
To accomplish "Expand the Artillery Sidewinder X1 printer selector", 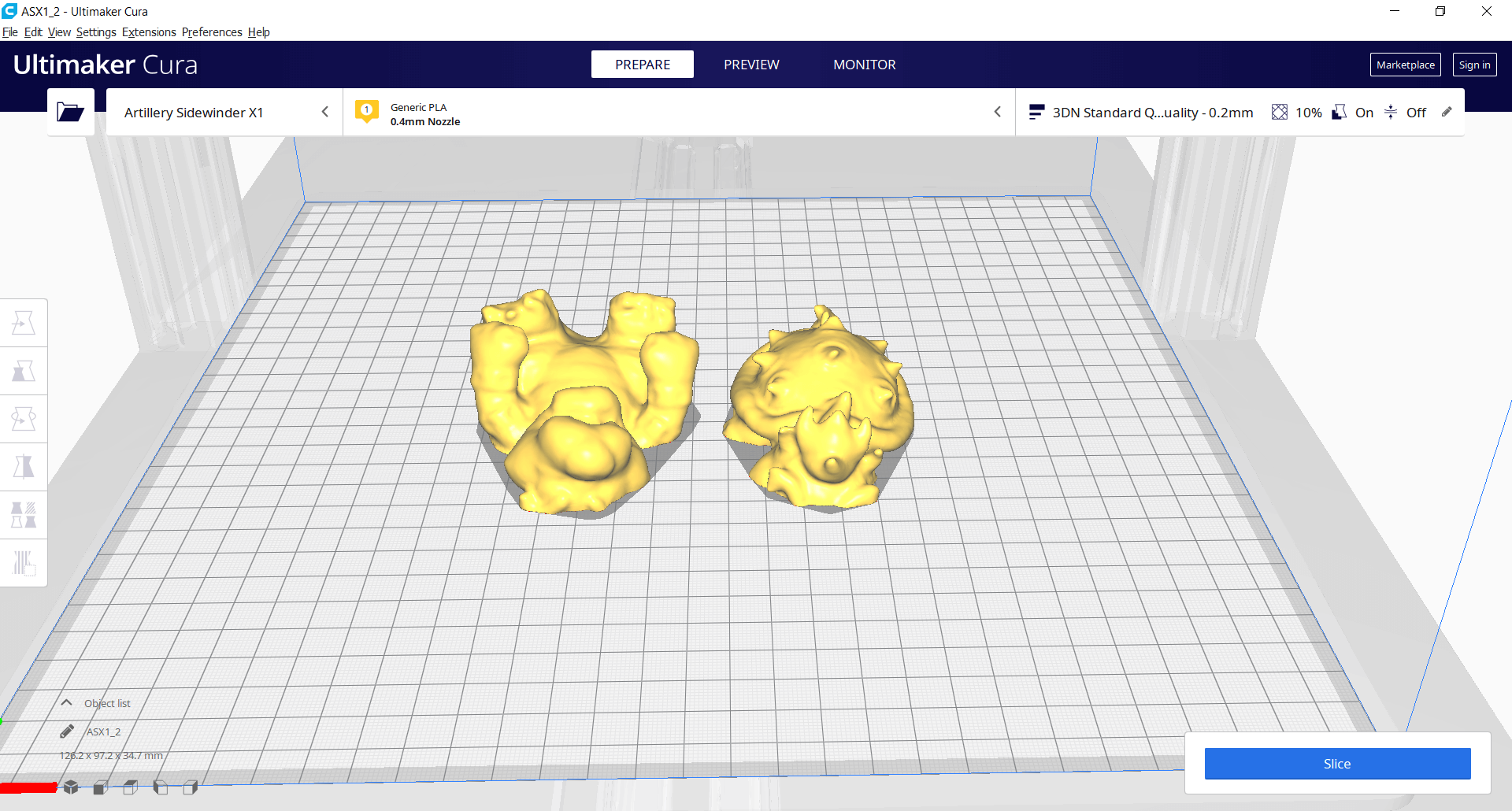I will pyautogui.click(x=224, y=112).
